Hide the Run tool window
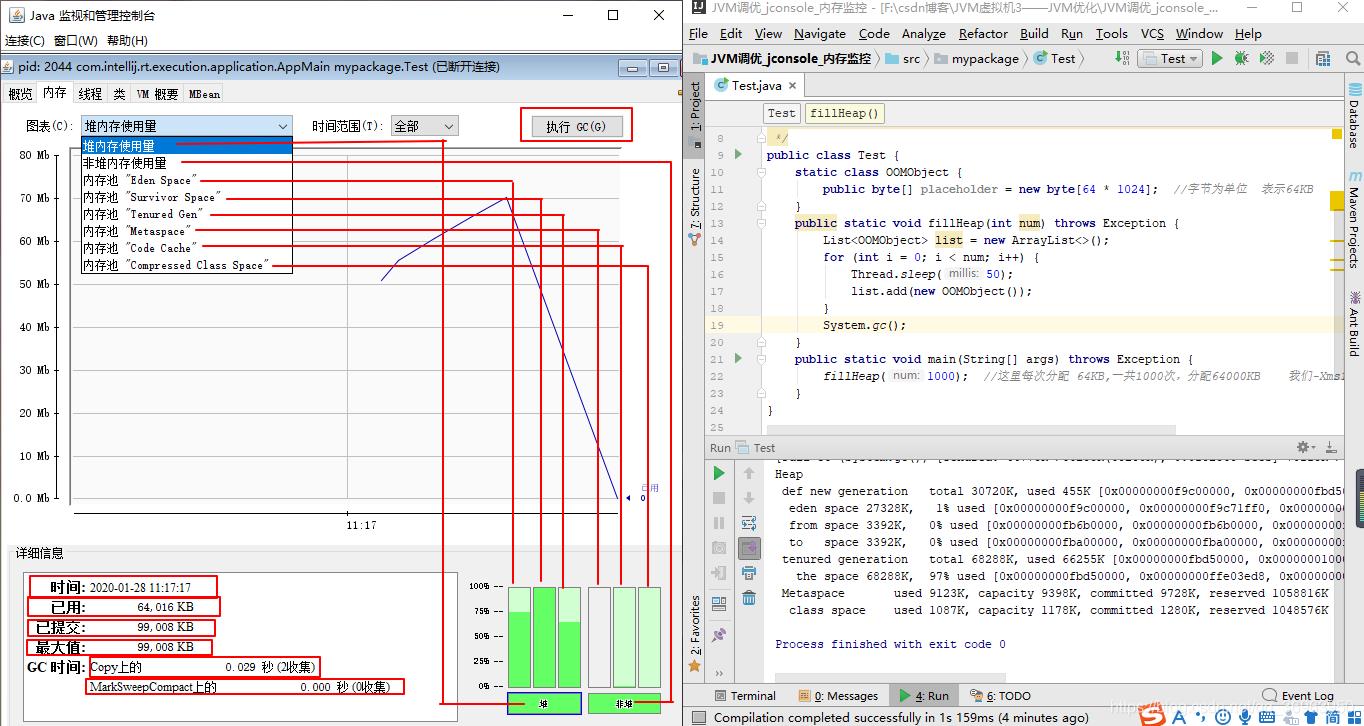The height and width of the screenshot is (726, 1364). (x=1331, y=447)
